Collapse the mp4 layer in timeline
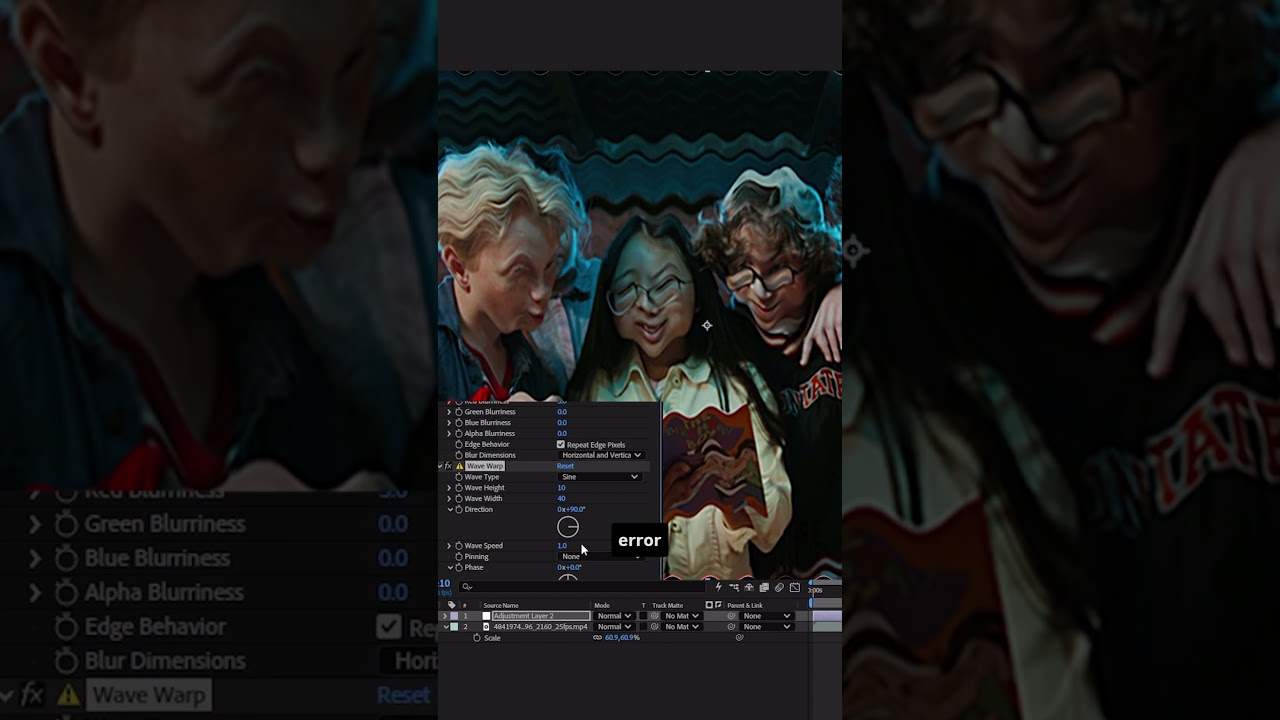Viewport: 1280px width, 720px height. [446, 627]
